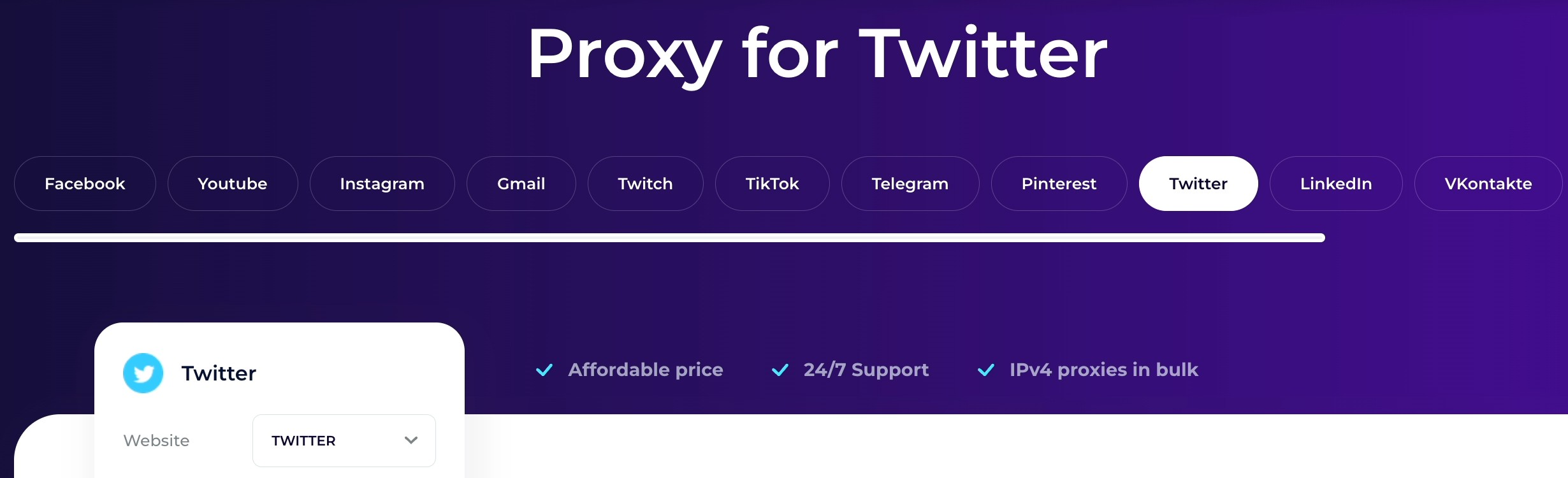Open the Instagram proxy section
1568x478 pixels.
click(382, 184)
